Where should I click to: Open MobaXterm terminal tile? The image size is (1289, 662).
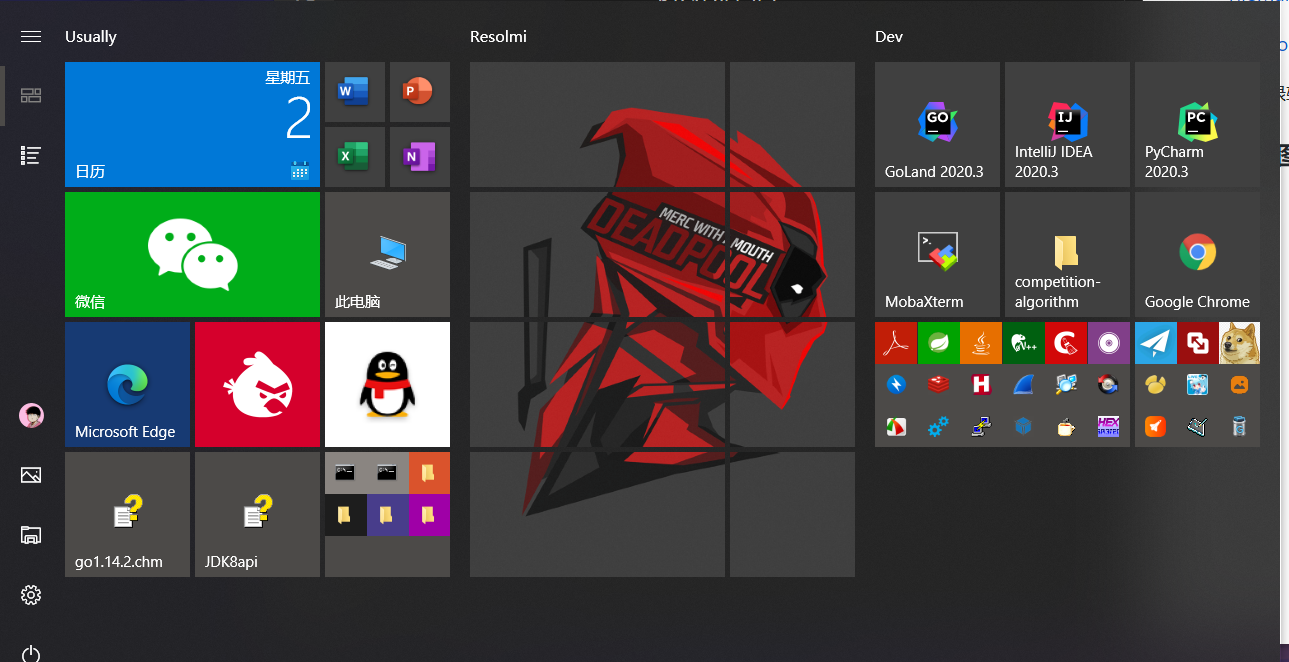pos(937,254)
